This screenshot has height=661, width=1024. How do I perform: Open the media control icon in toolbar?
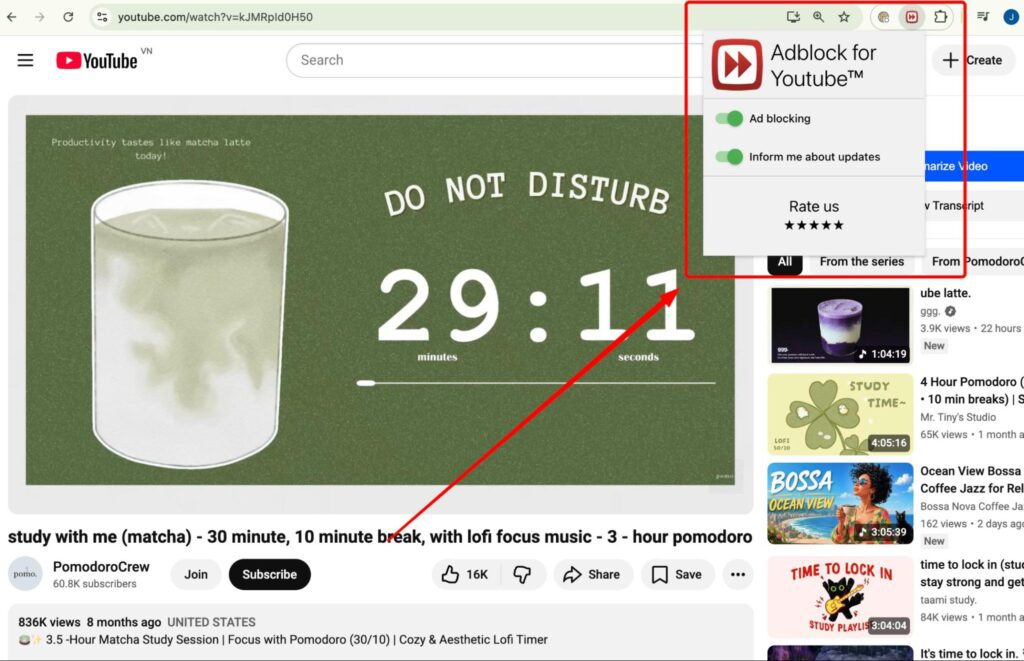pyautogui.click(x=983, y=17)
